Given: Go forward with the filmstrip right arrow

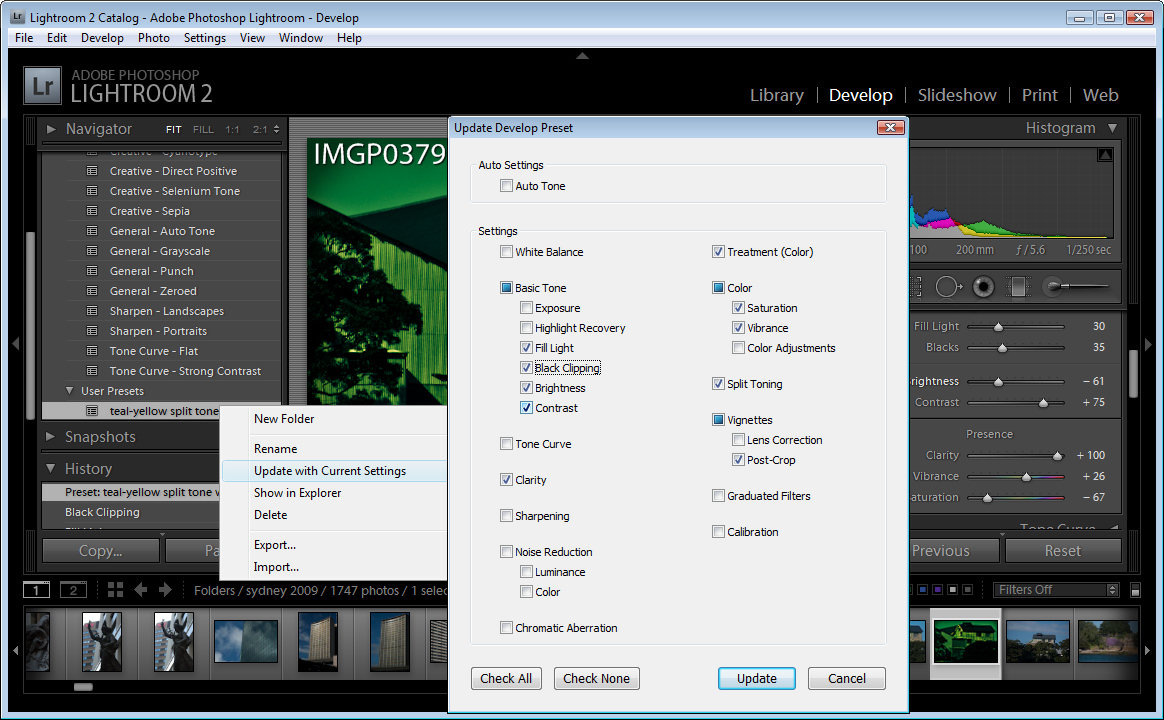Looking at the screenshot, I should pyautogui.click(x=165, y=590).
